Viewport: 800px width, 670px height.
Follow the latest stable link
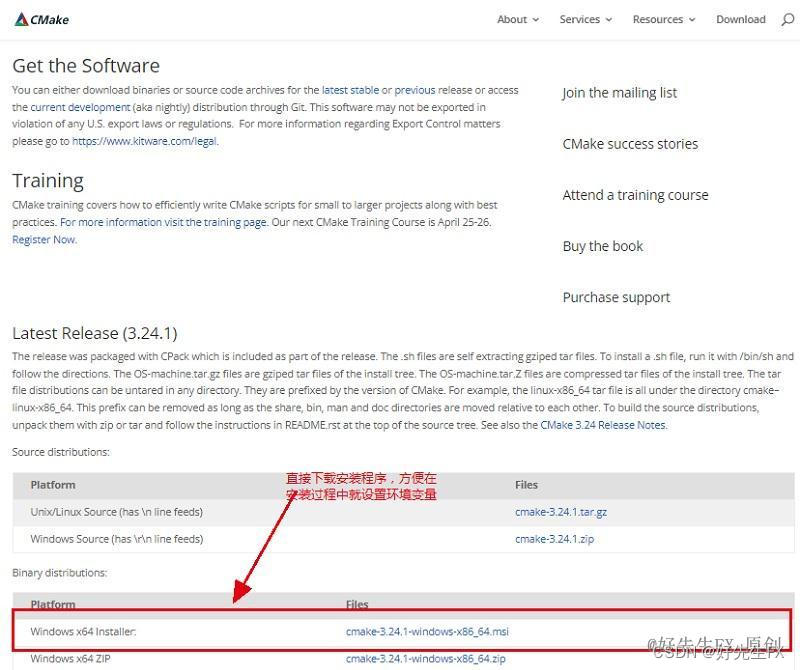pos(351,90)
